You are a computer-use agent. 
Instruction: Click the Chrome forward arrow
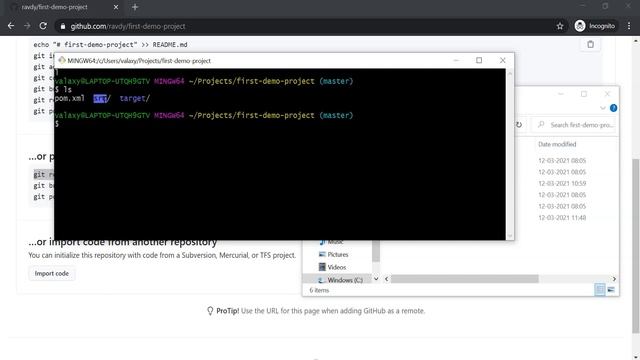pyautogui.click(x=27, y=26)
